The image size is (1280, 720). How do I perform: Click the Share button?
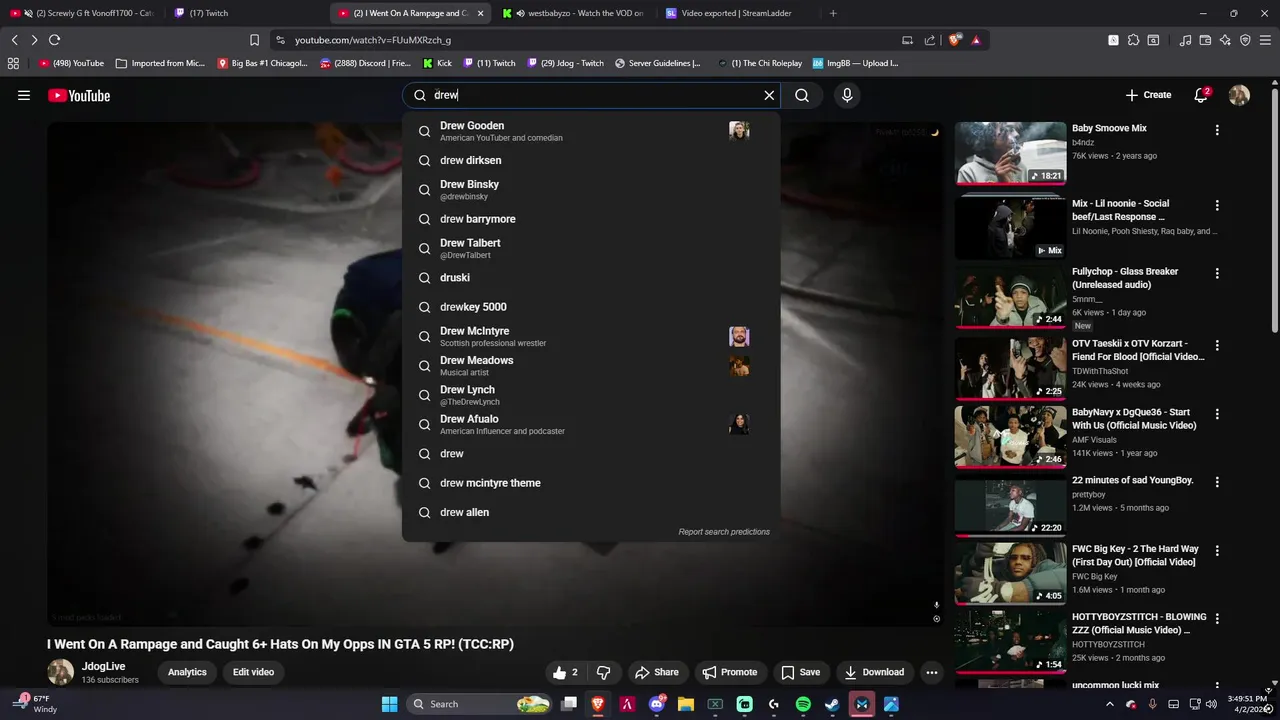point(656,672)
